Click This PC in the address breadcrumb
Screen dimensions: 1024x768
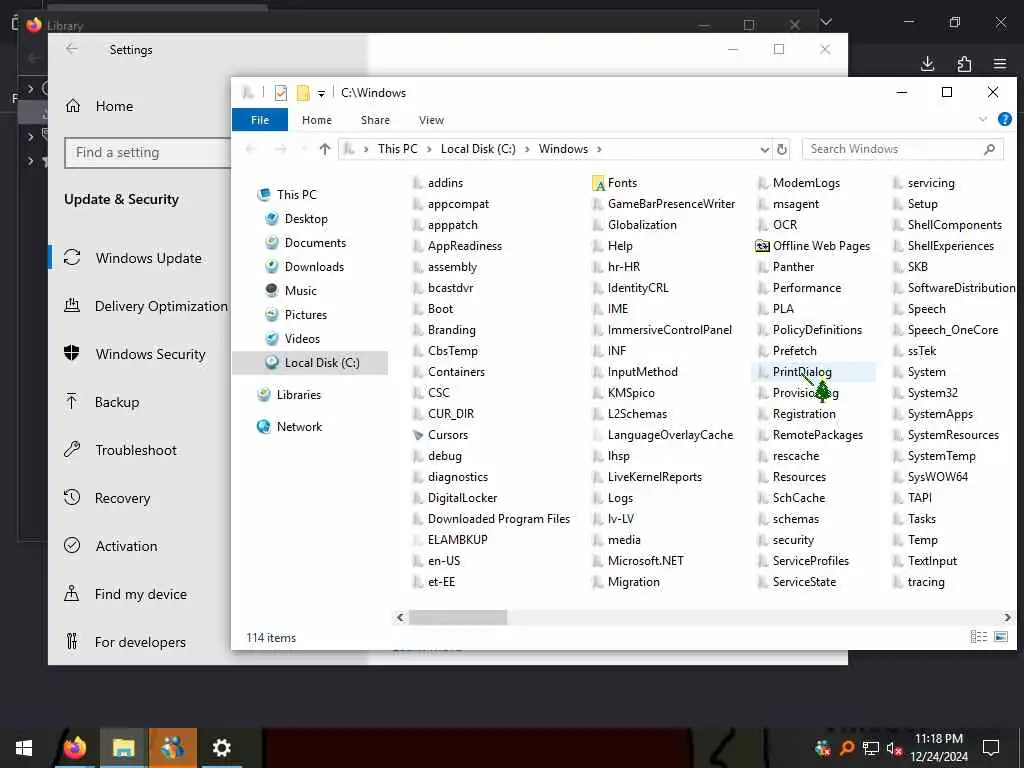coord(397,149)
